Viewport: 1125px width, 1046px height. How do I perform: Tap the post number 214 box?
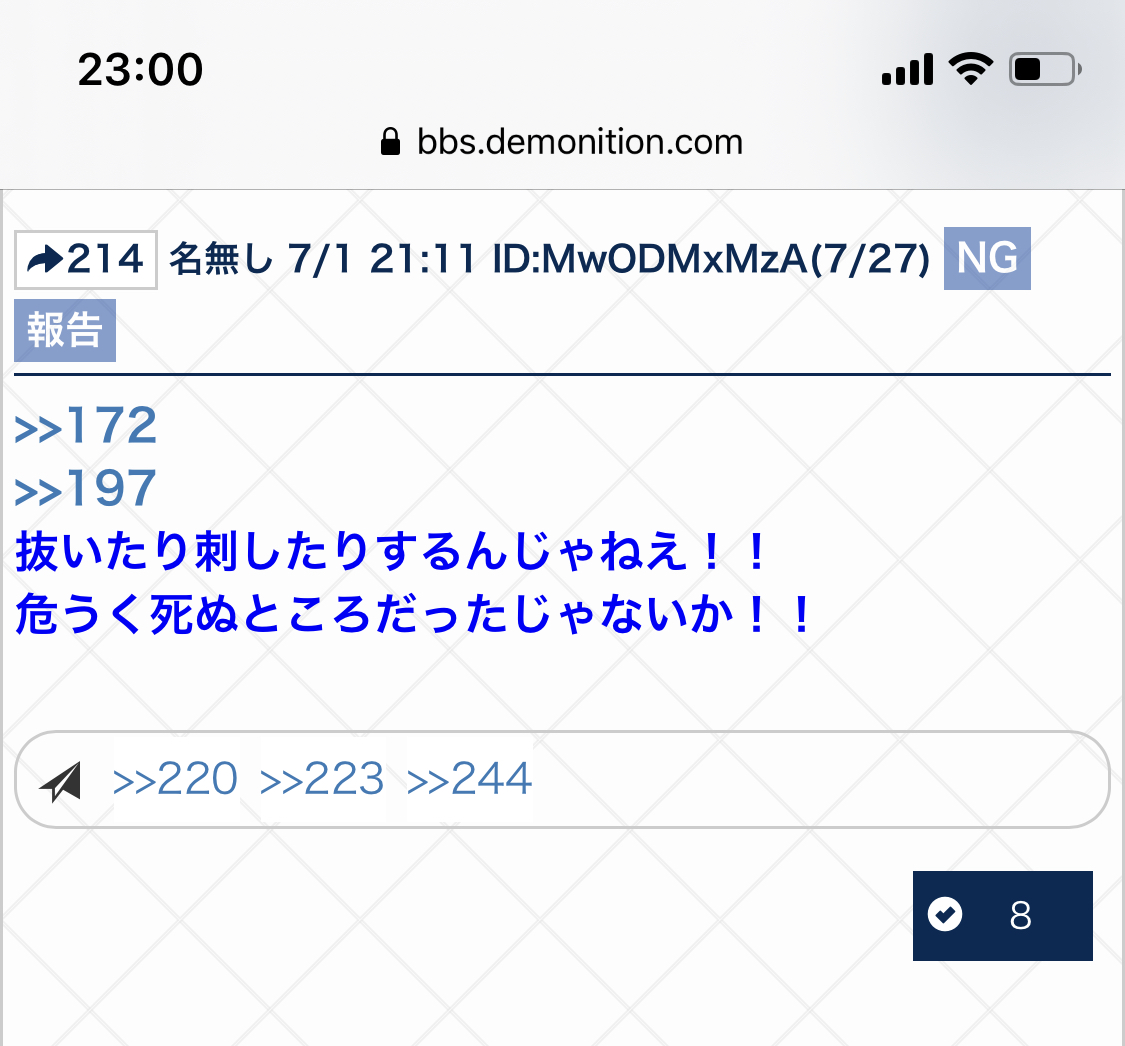85,260
